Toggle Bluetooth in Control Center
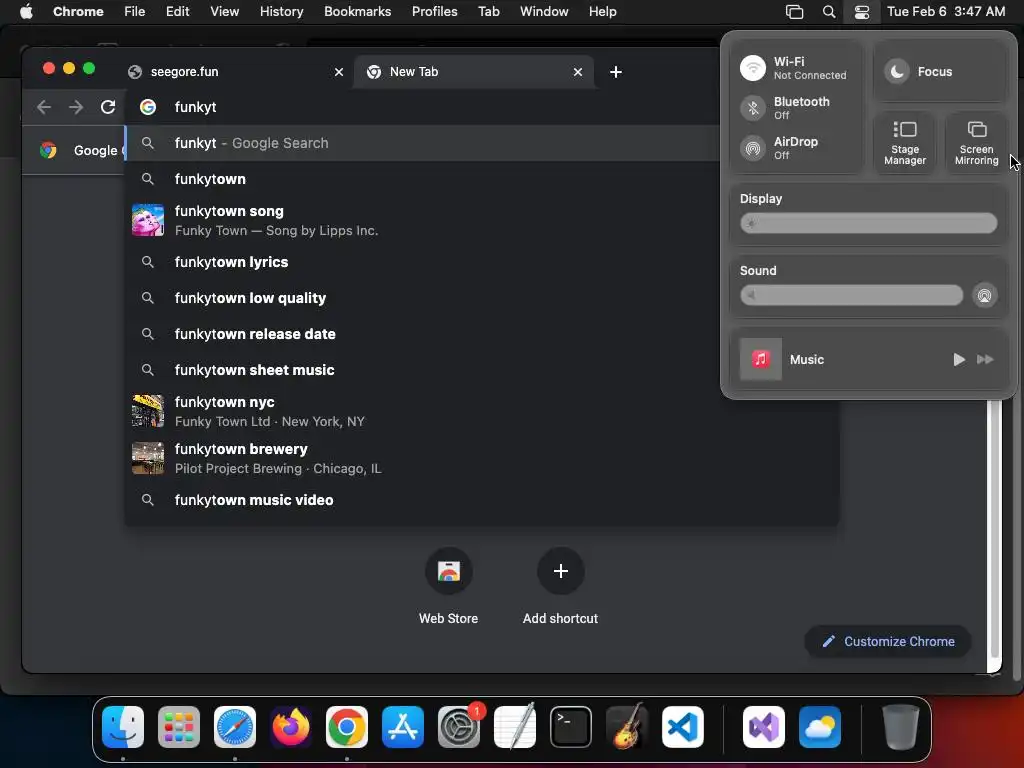The image size is (1024, 768). 752,108
